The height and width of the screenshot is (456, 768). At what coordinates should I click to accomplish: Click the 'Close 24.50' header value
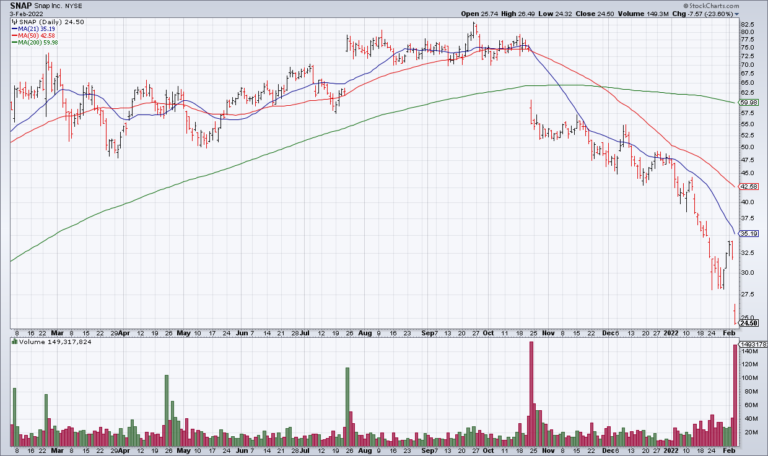[595, 14]
